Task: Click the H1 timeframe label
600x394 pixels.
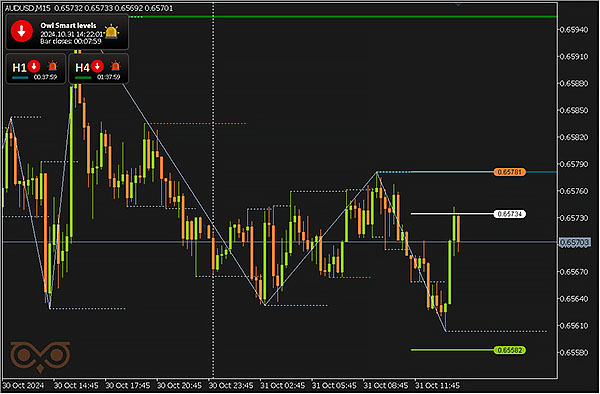Action: point(19,68)
